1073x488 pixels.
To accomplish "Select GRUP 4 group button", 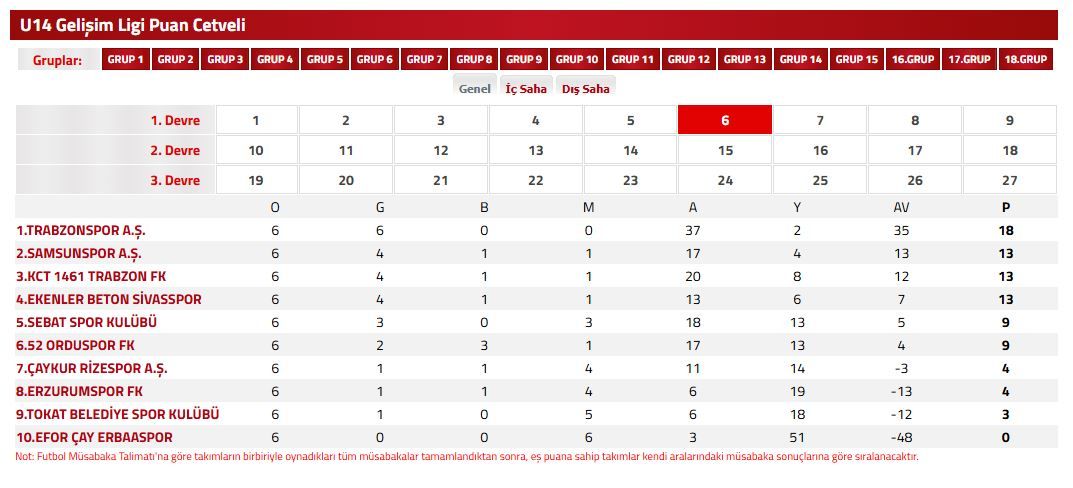I will point(275,60).
